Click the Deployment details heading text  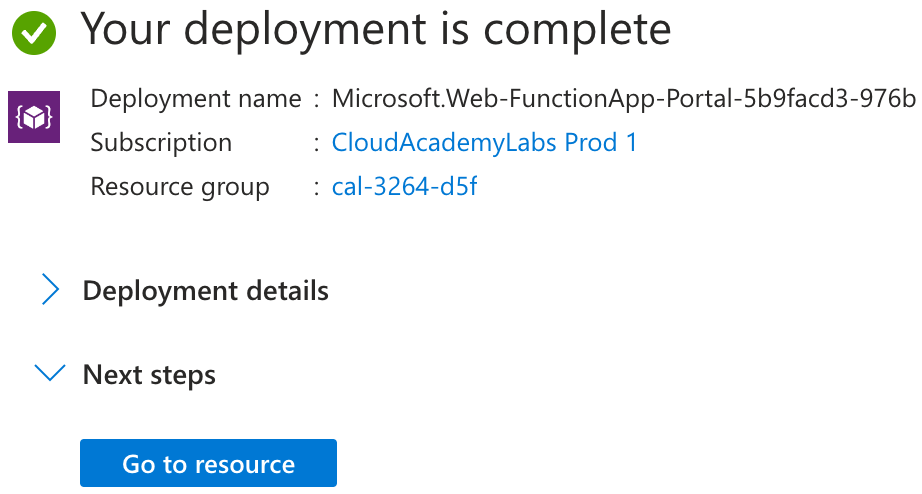[205, 291]
